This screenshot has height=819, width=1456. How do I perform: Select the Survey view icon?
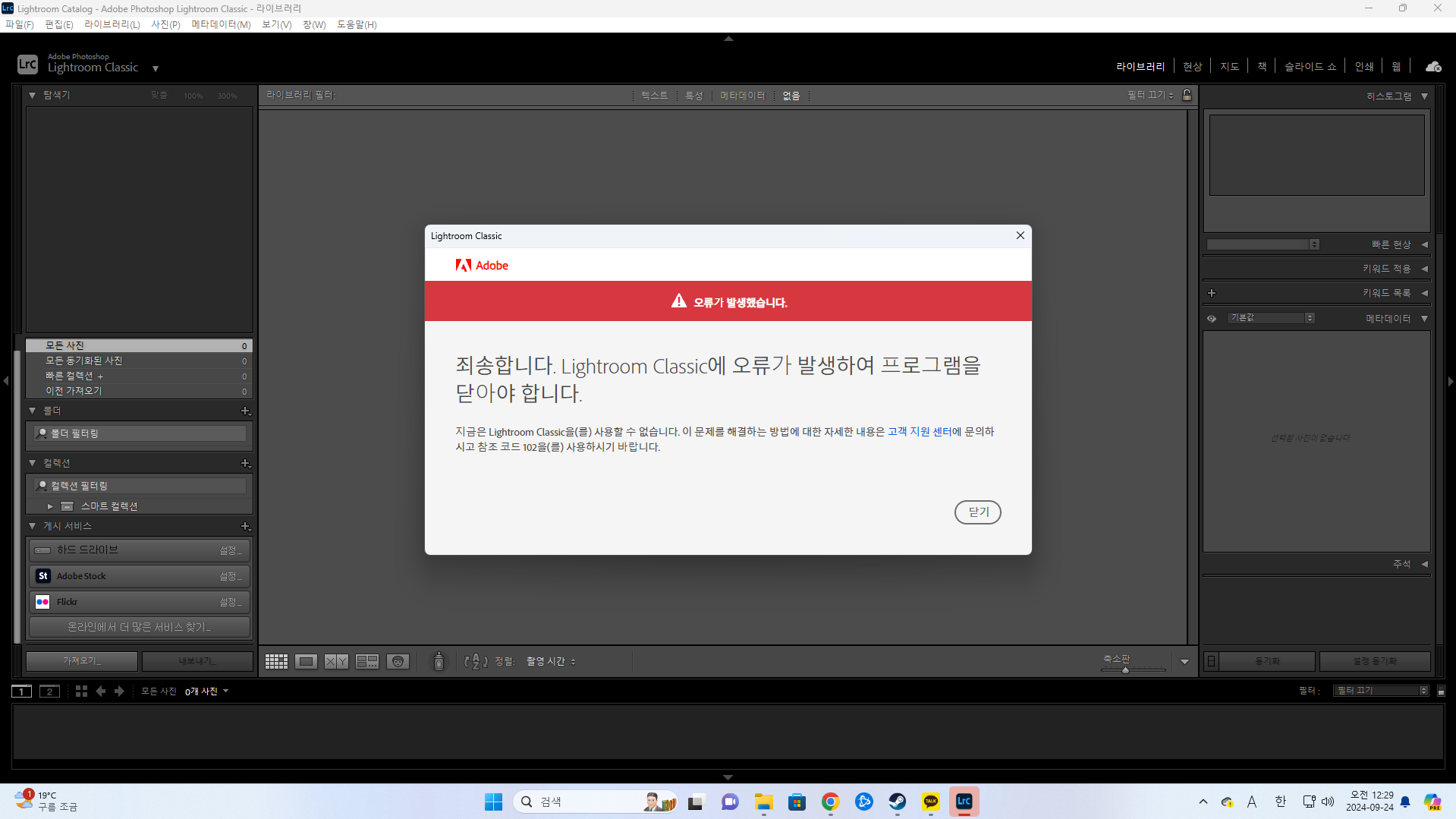point(366,660)
